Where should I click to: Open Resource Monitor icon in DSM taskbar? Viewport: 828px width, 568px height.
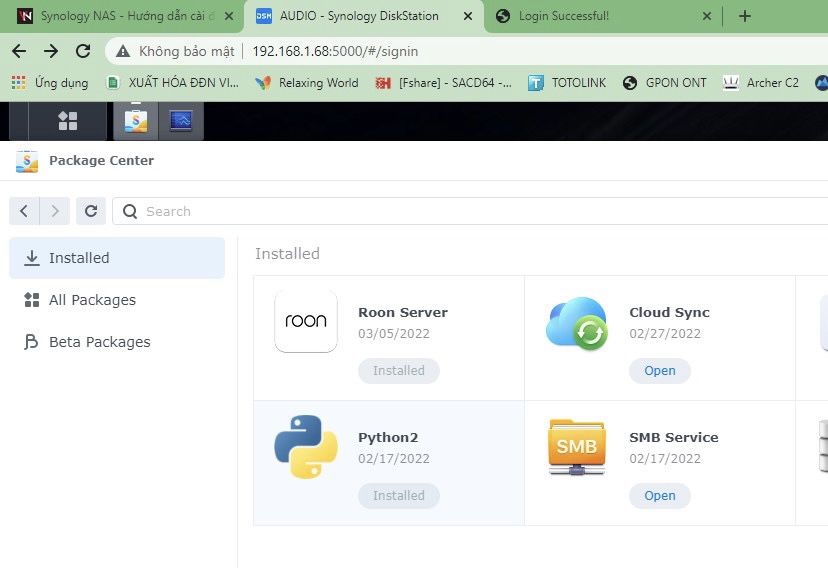click(181, 121)
